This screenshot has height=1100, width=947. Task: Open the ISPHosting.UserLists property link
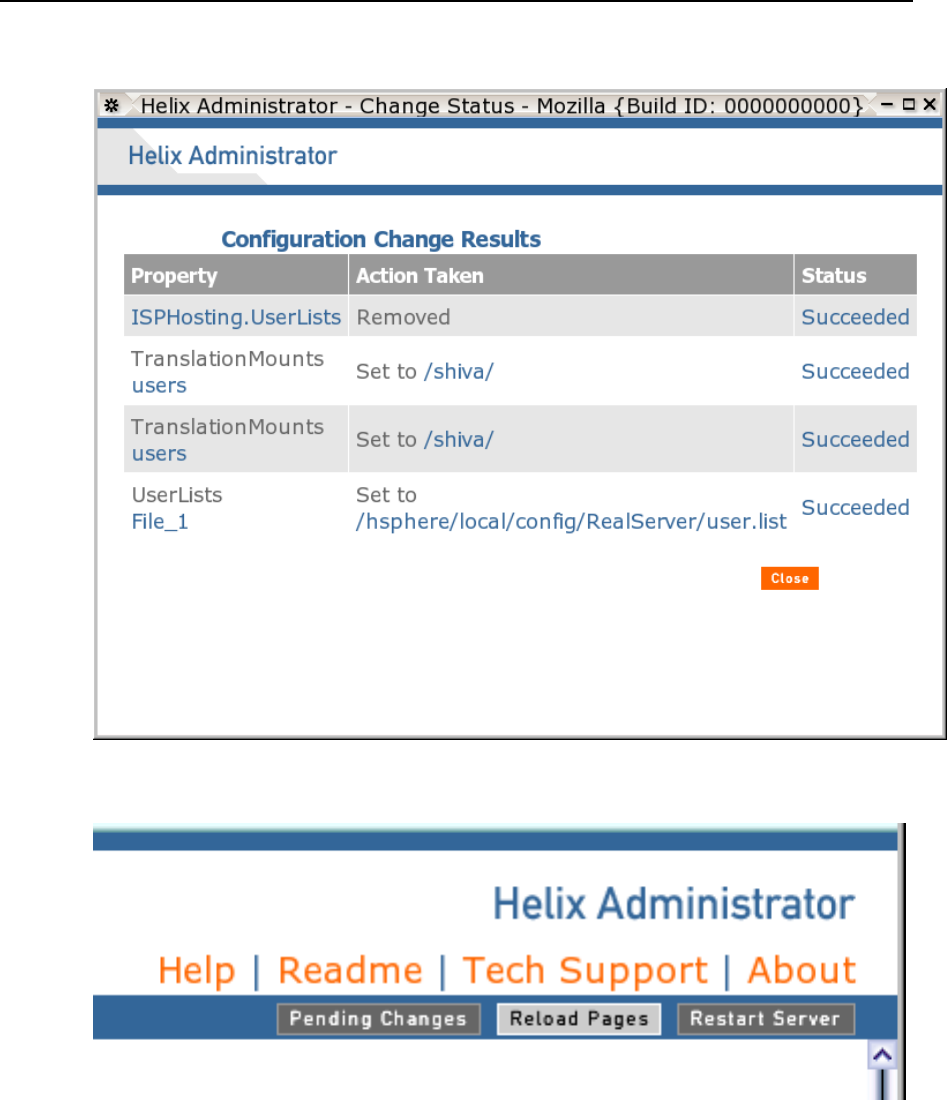[236, 317]
